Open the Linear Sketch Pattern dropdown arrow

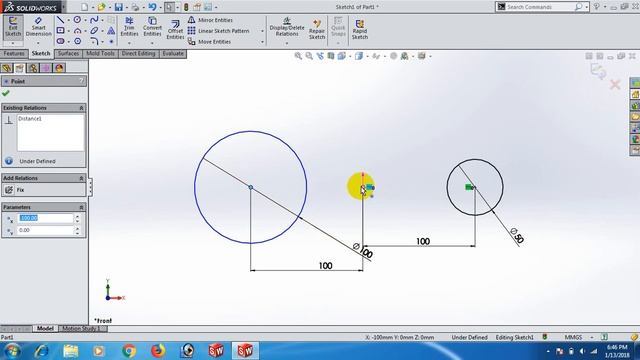pos(262,31)
